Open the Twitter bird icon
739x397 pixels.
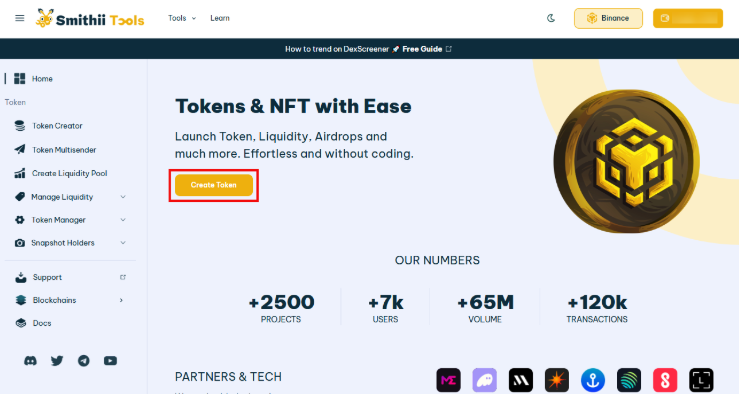click(x=57, y=361)
